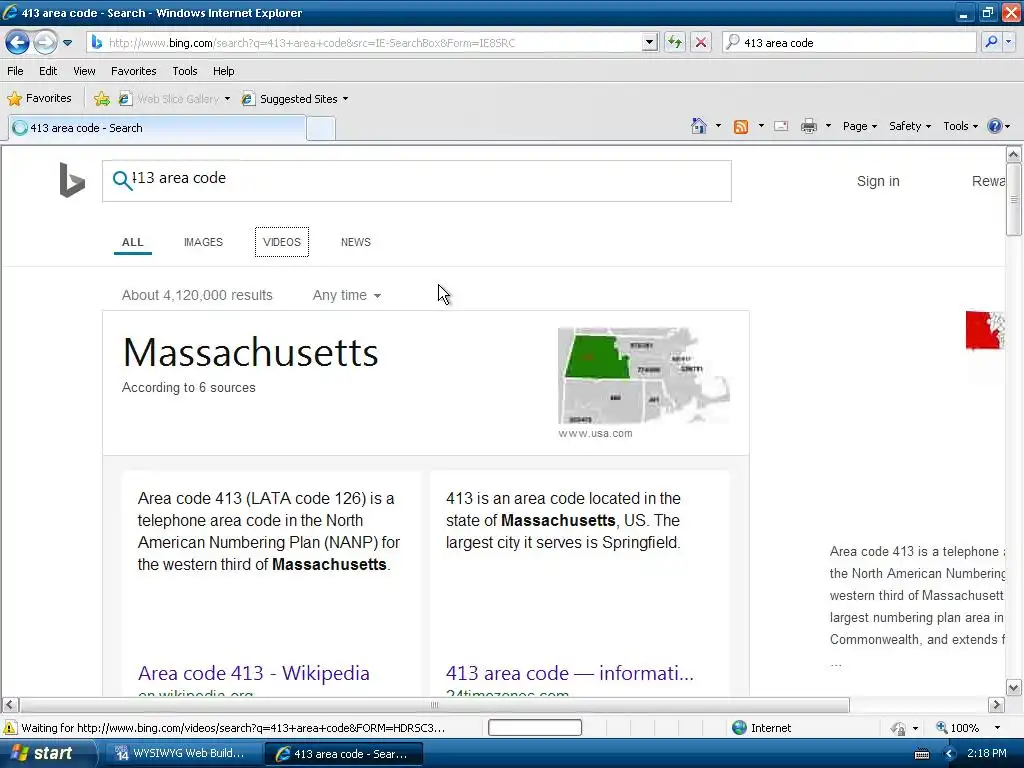Click the blue Help question icon
The width and height of the screenshot is (1024, 768).
click(995, 126)
